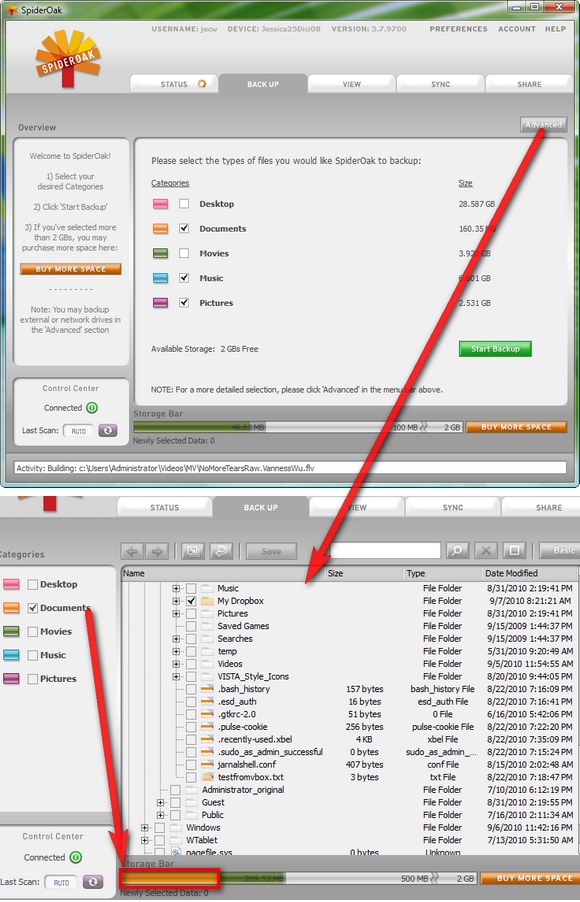The image size is (580, 902).
Task: Switch to the SYNC tab in upper window
Action: 440,84
